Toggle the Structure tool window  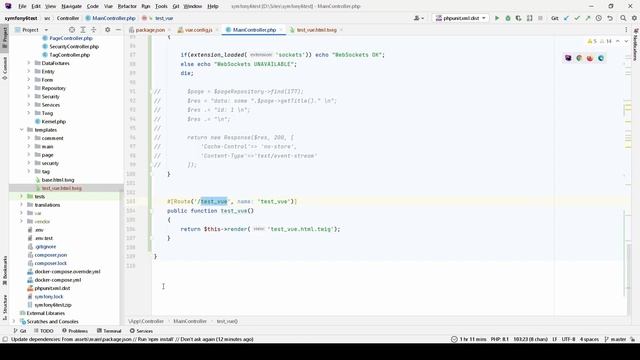point(4,307)
